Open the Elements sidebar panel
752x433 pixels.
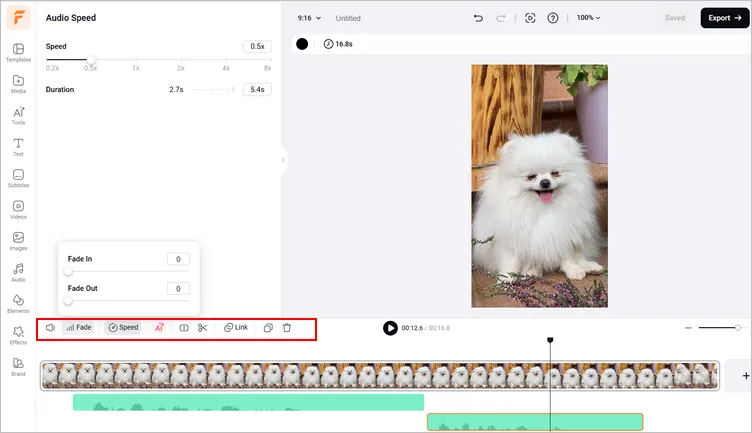(x=18, y=304)
